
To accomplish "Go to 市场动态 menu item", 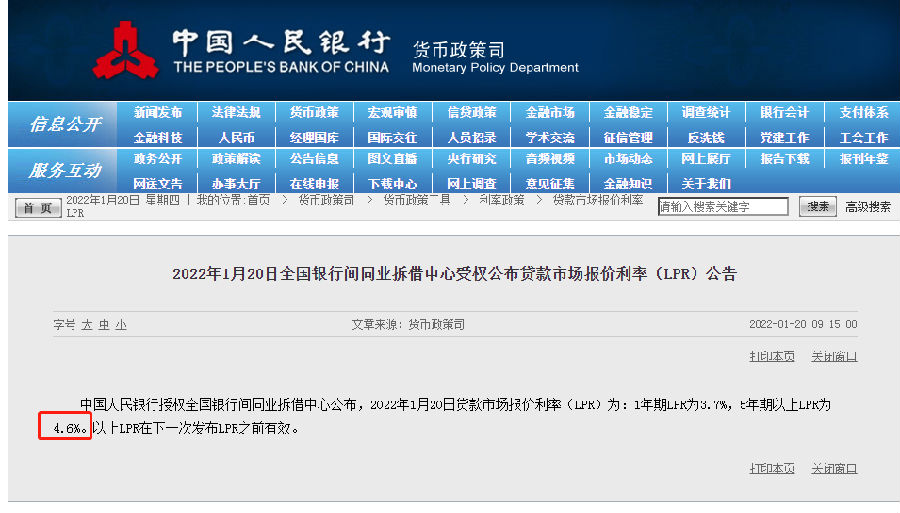I will tap(628, 159).
